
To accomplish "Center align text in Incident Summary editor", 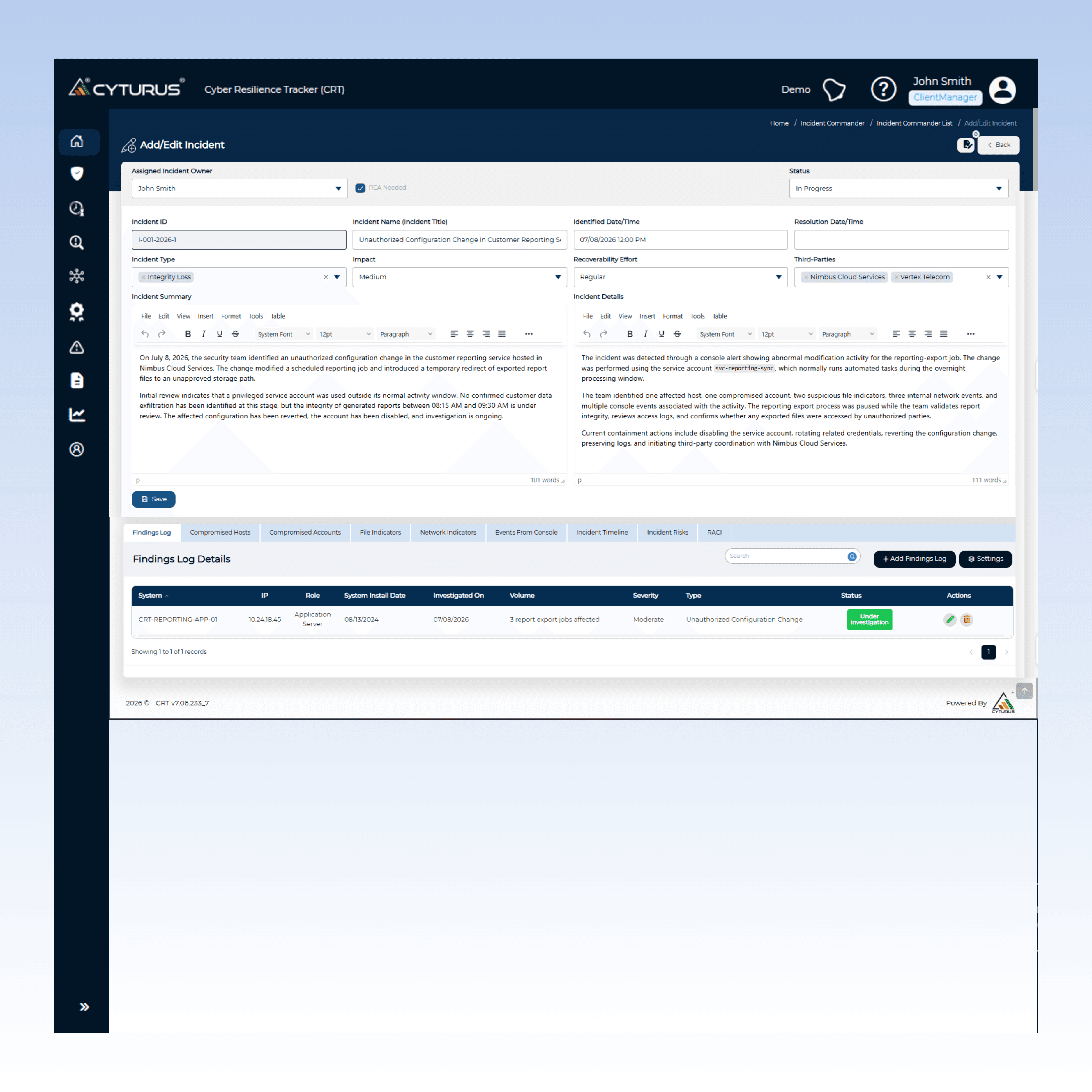I will coord(470,334).
